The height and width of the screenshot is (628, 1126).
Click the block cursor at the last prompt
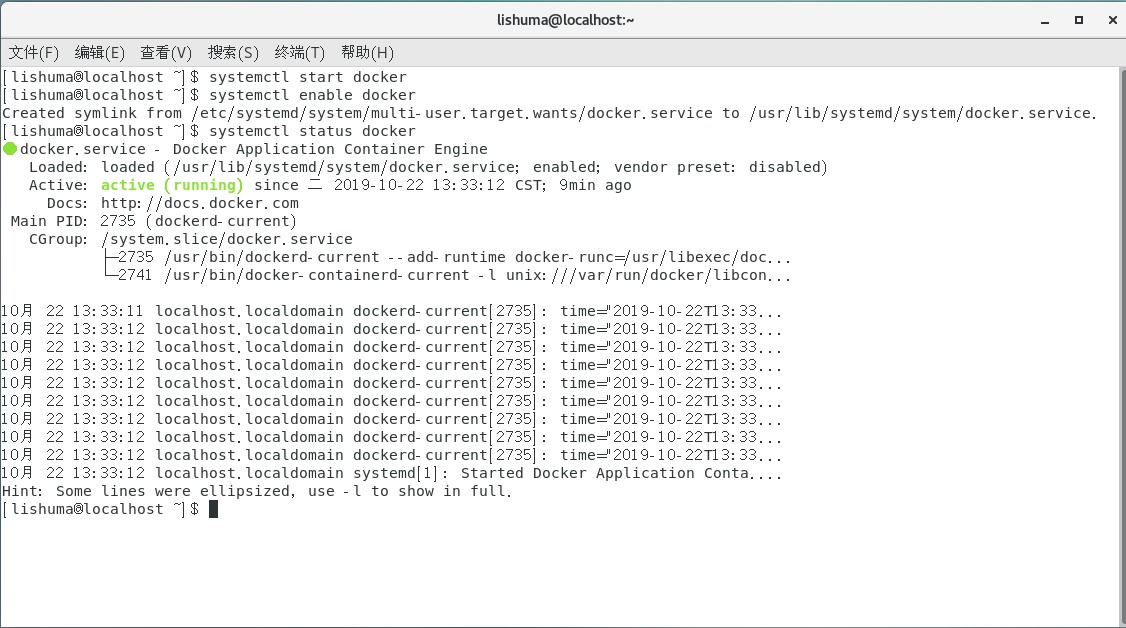(x=213, y=509)
